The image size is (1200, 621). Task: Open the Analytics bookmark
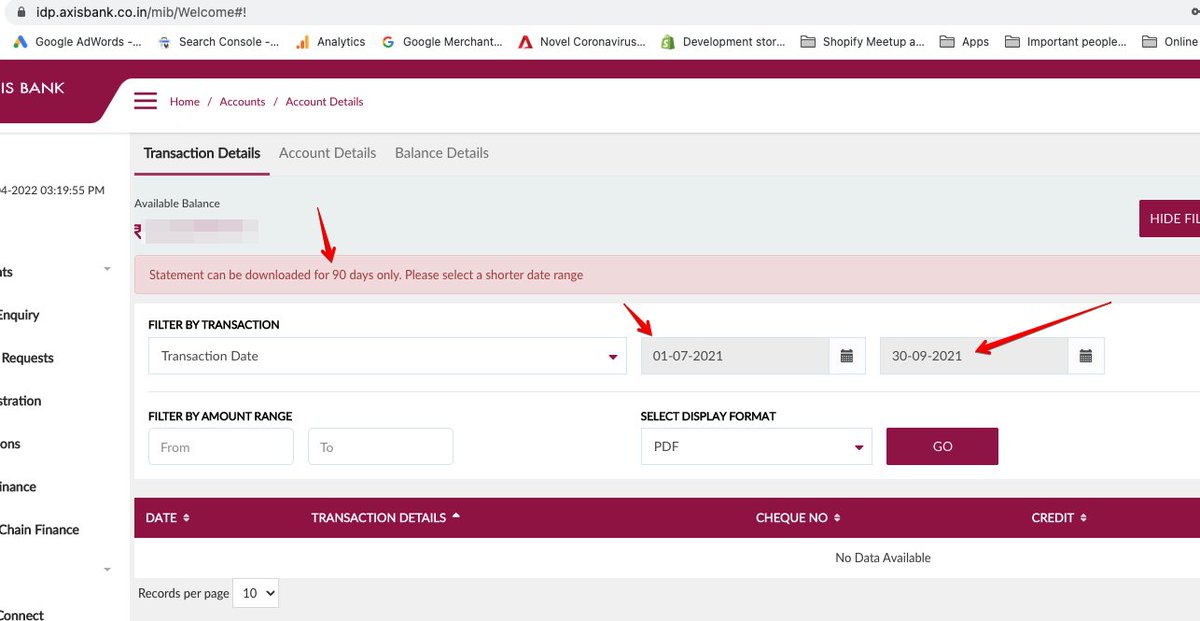tap(331, 42)
